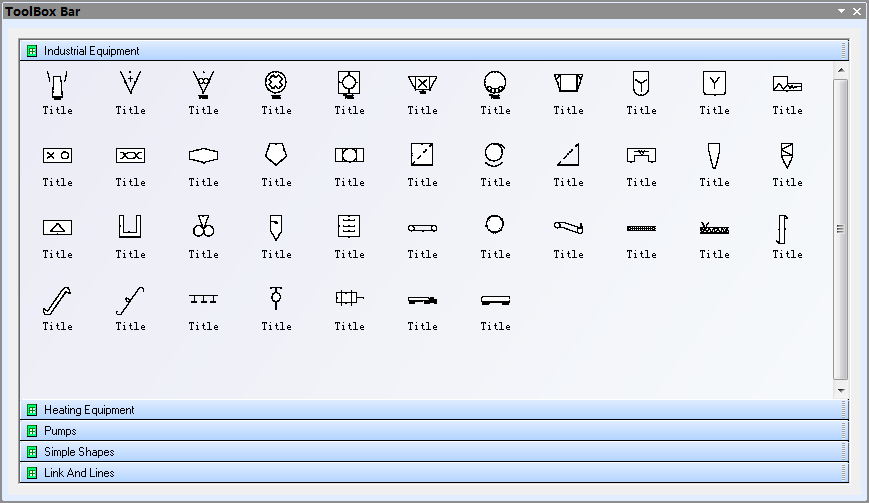Click the scrollbar up arrow

click(840, 70)
